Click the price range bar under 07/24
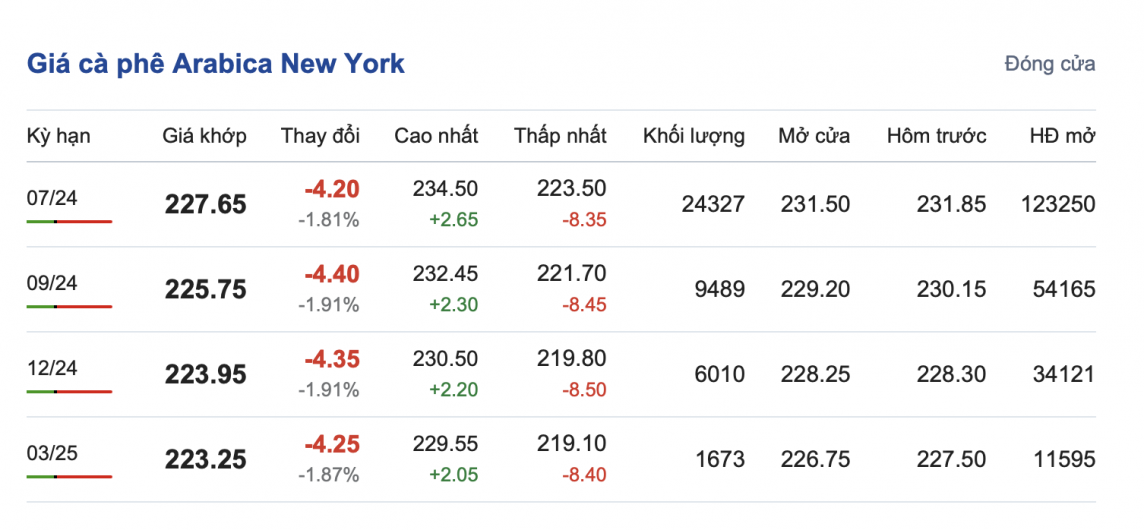Image resolution: width=1144 pixels, height=530 pixels. pos(69,221)
